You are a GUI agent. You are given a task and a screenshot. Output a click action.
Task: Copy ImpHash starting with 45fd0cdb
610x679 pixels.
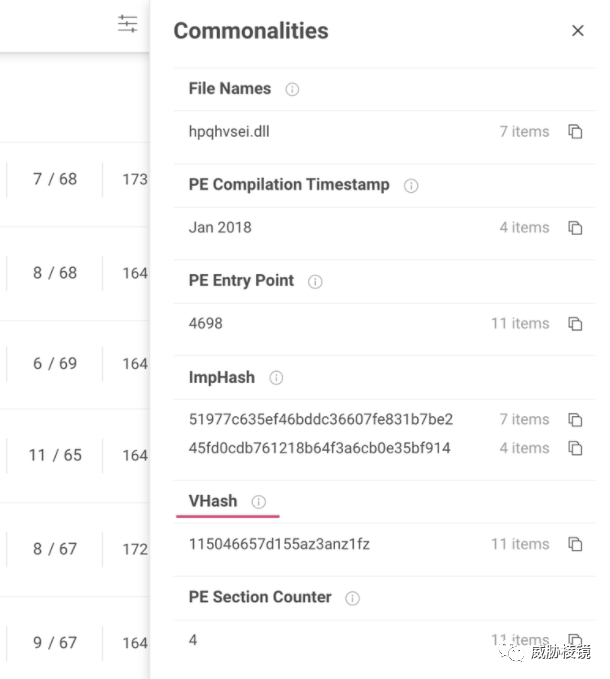point(575,448)
